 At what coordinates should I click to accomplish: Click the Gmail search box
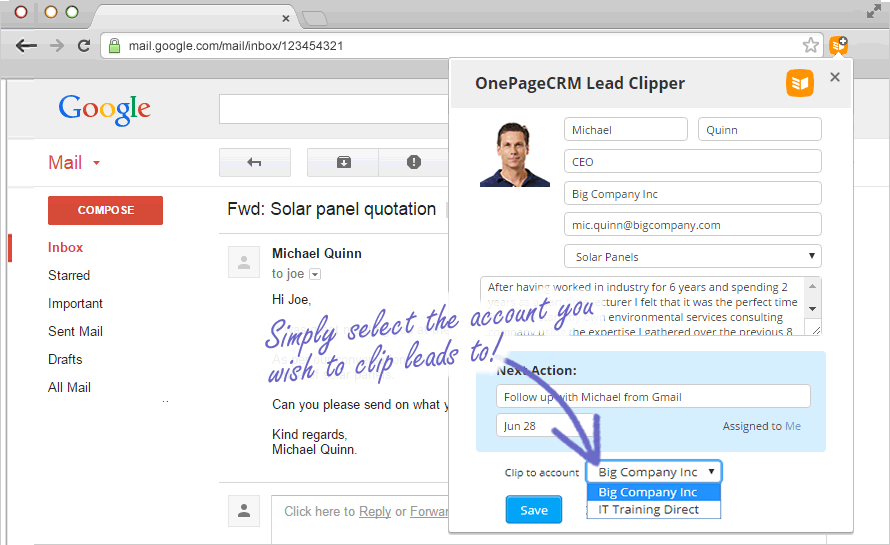(334, 109)
